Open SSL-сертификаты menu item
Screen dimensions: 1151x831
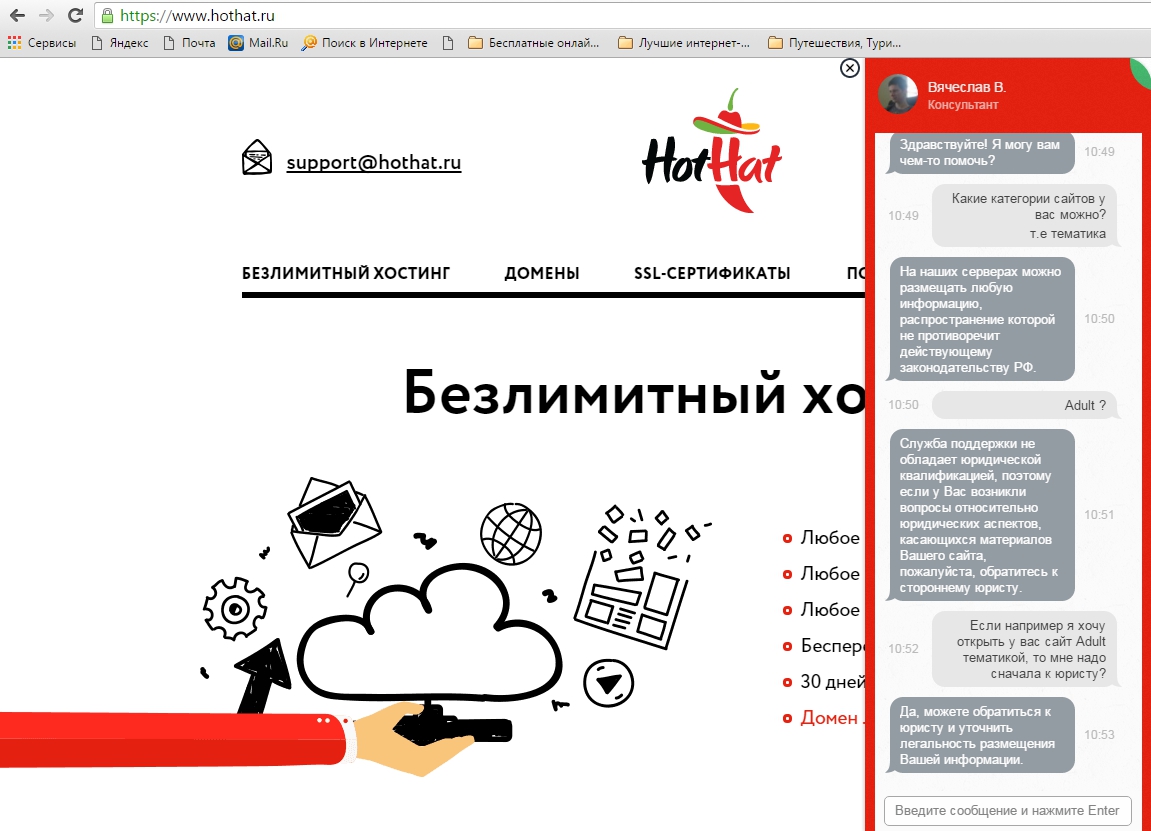(712, 273)
